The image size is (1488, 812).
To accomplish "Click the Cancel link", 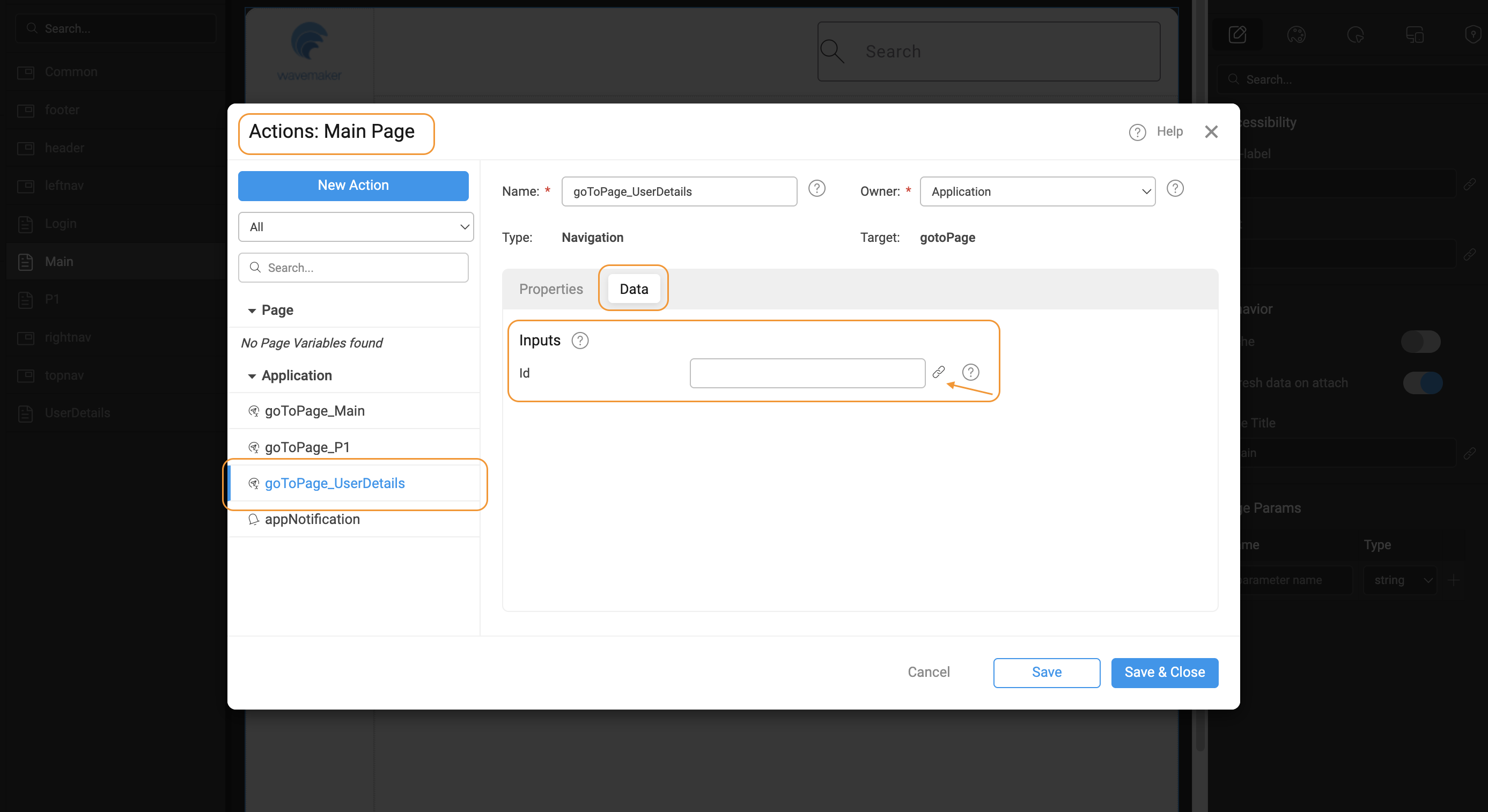I will (x=929, y=672).
